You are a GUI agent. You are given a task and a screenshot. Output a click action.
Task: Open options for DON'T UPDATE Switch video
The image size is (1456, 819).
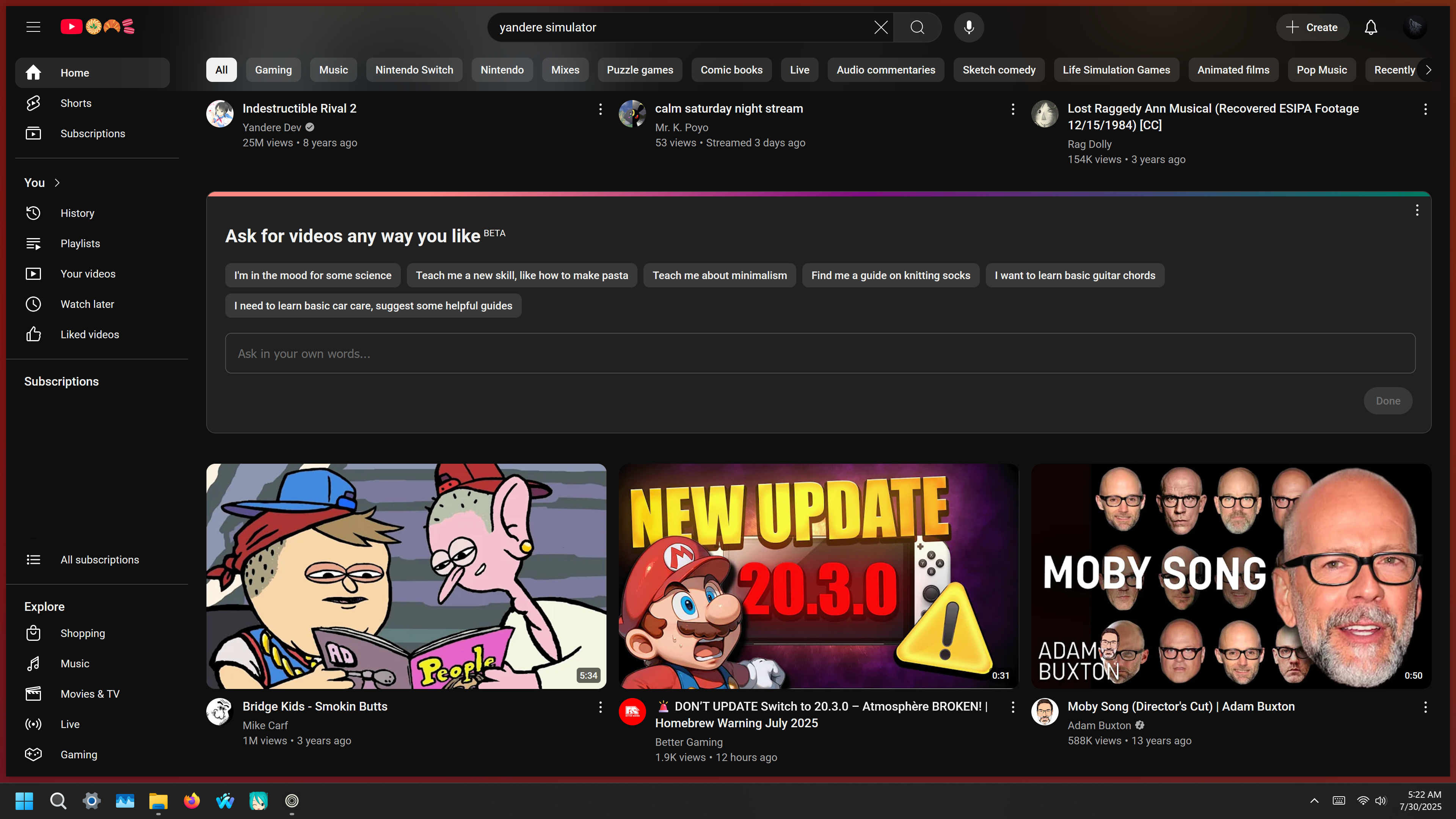point(1013,707)
